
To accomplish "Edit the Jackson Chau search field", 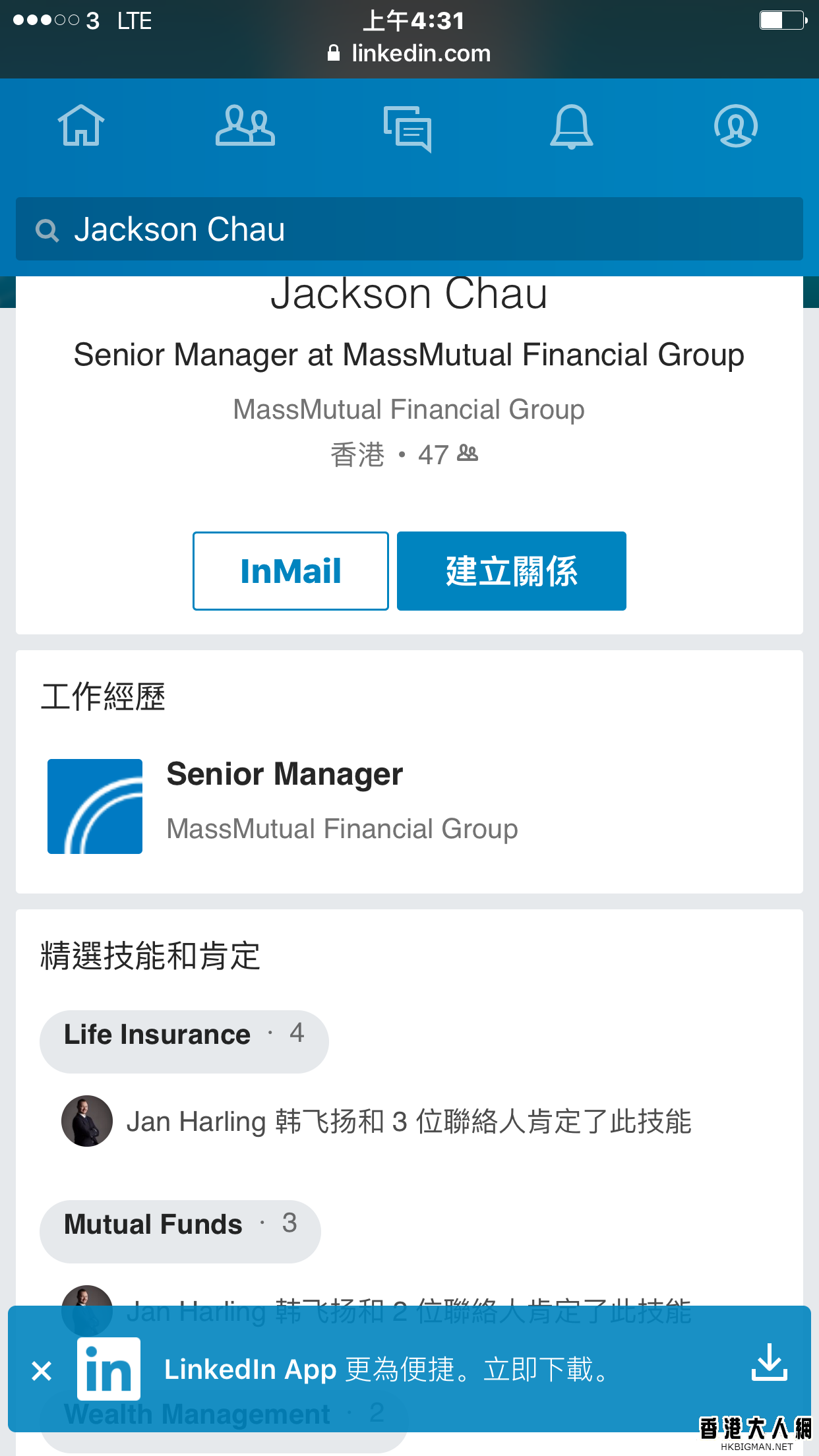I will (x=409, y=229).
